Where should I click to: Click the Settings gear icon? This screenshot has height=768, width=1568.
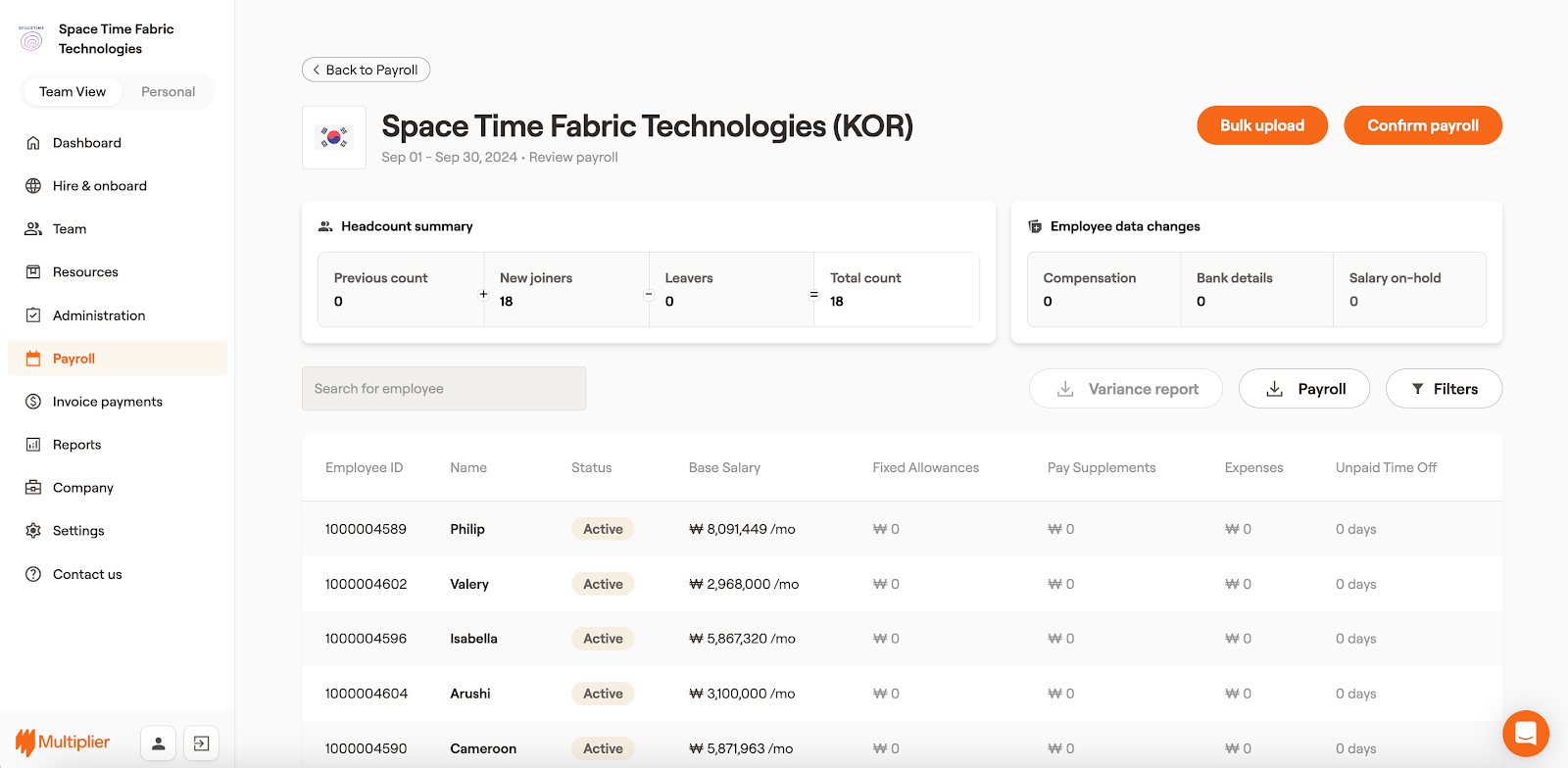[33, 531]
